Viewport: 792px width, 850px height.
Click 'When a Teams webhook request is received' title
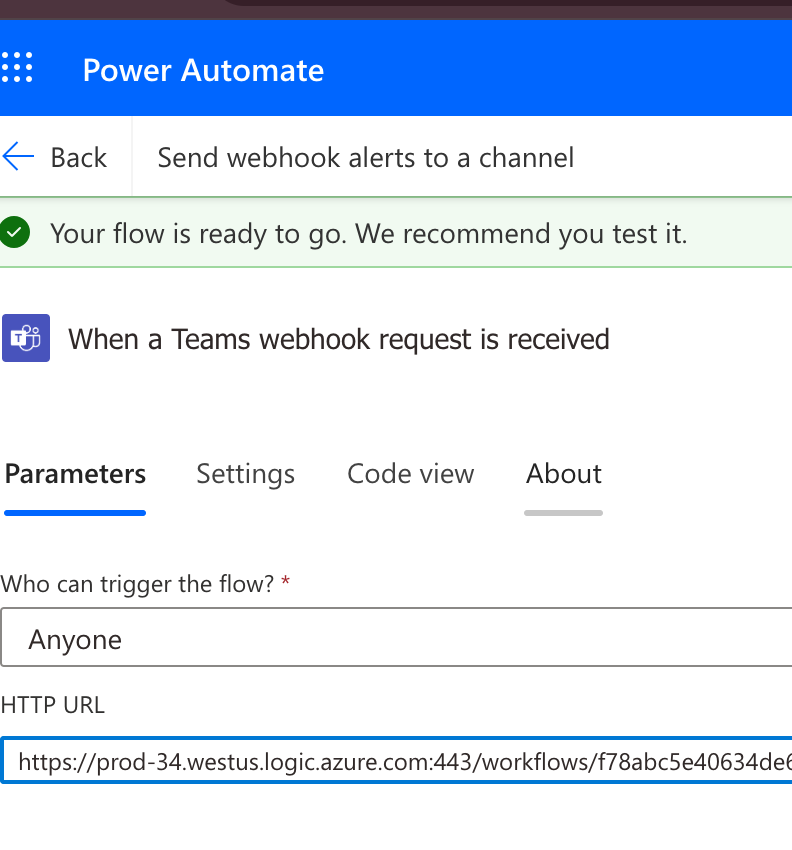pyautogui.click(x=339, y=339)
